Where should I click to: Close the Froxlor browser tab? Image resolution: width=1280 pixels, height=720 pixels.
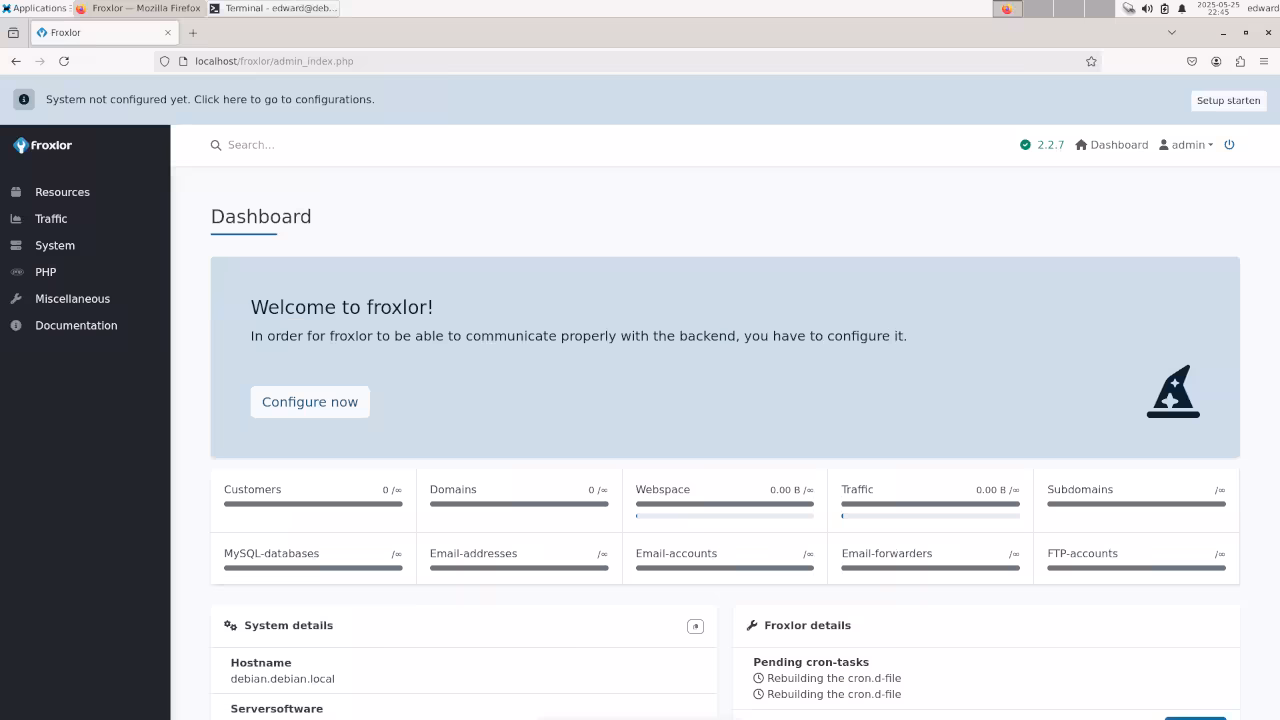(x=168, y=32)
